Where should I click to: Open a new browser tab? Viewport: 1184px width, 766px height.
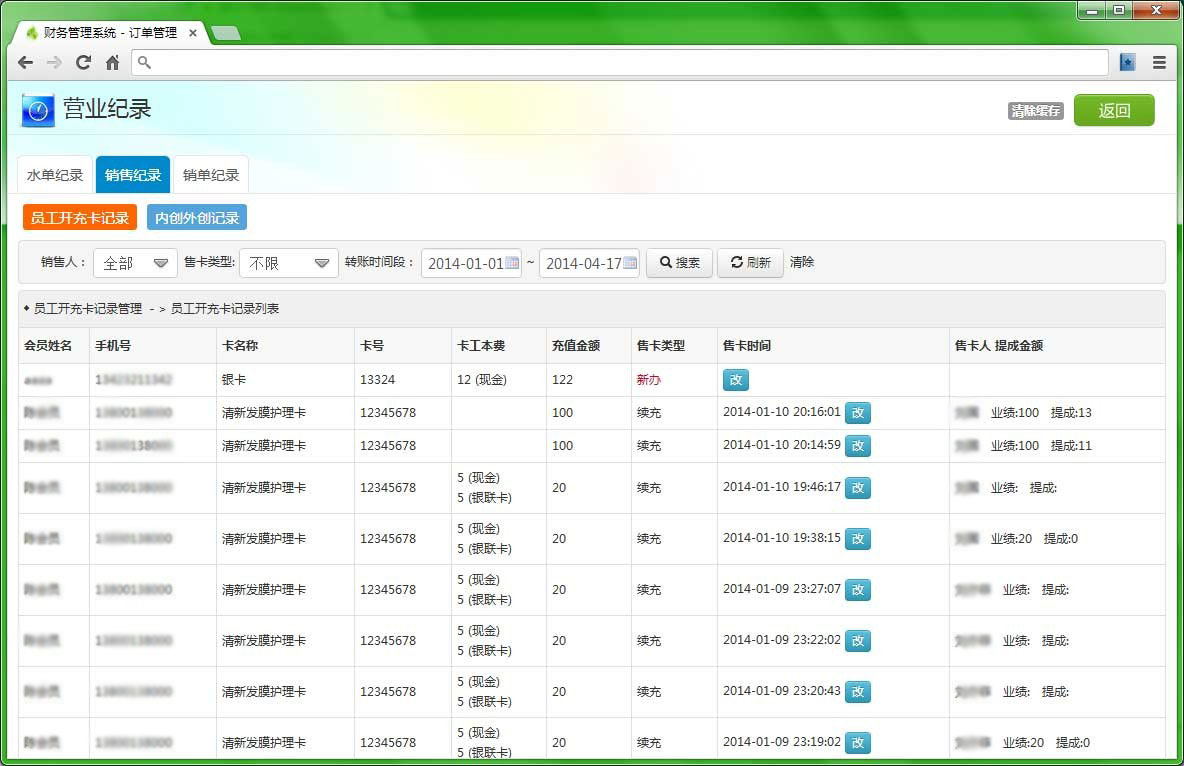(226, 33)
